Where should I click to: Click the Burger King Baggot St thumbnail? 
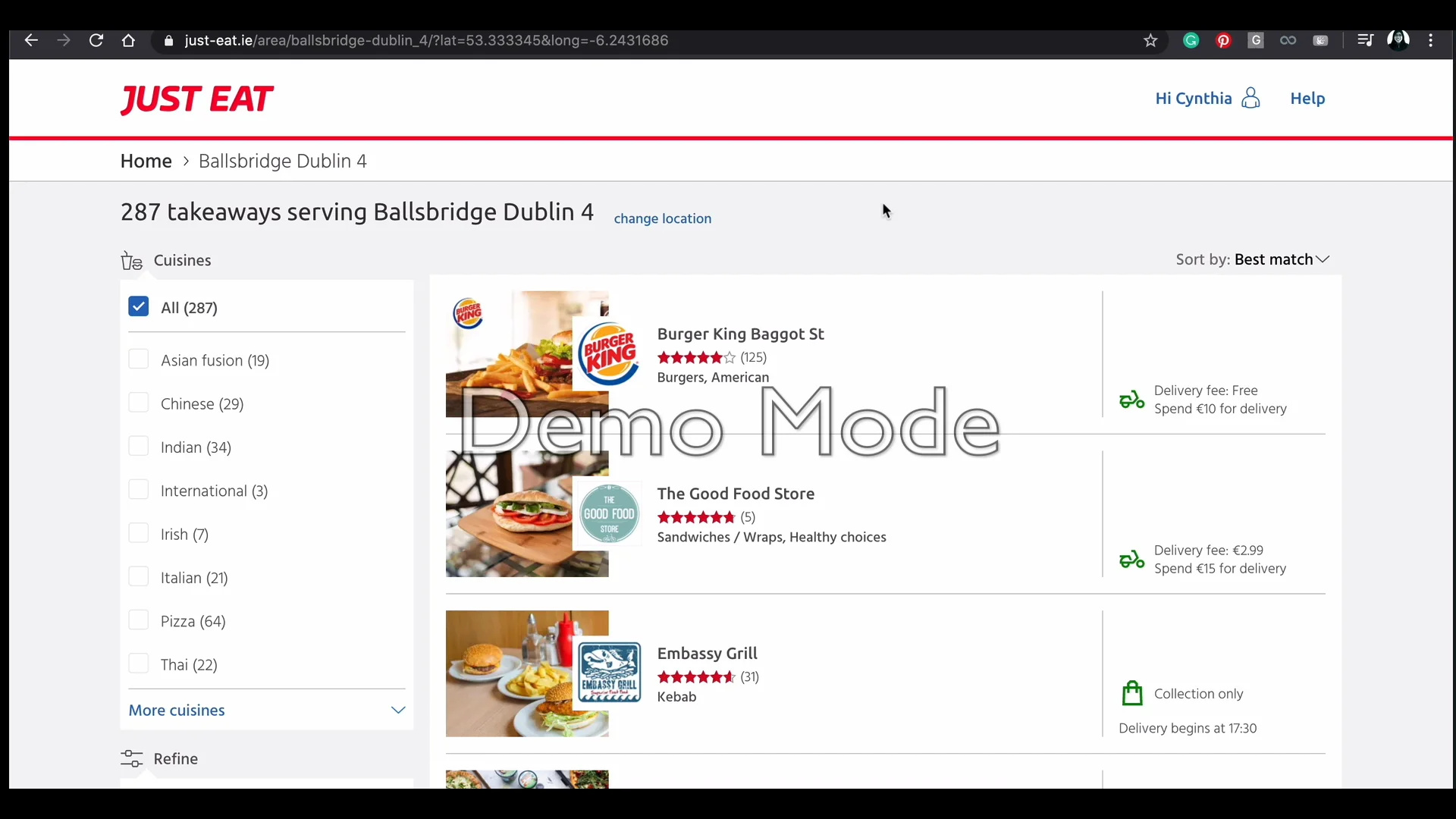click(x=528, y=354)
